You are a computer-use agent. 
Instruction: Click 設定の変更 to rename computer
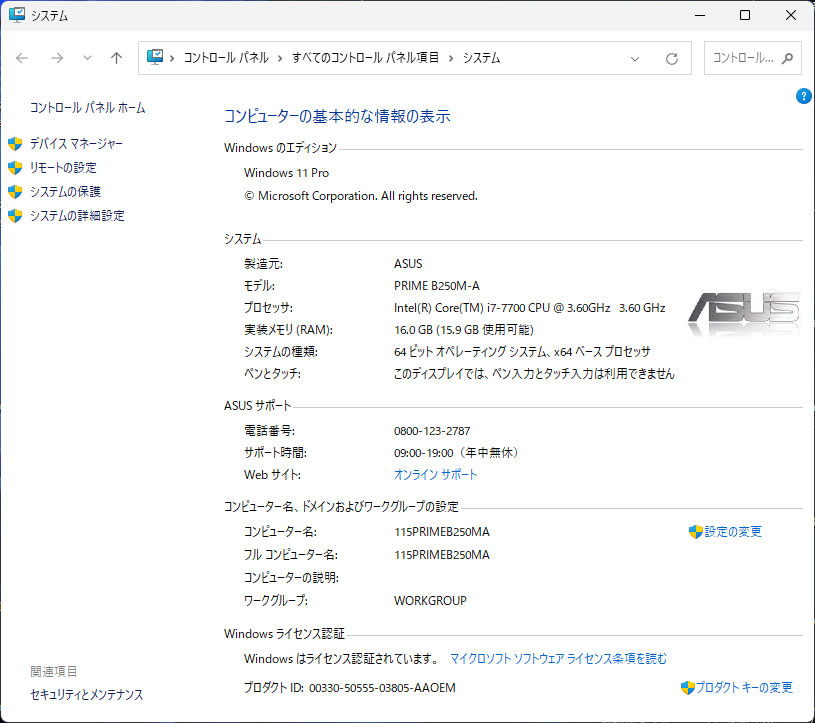(x=733, y=532)
